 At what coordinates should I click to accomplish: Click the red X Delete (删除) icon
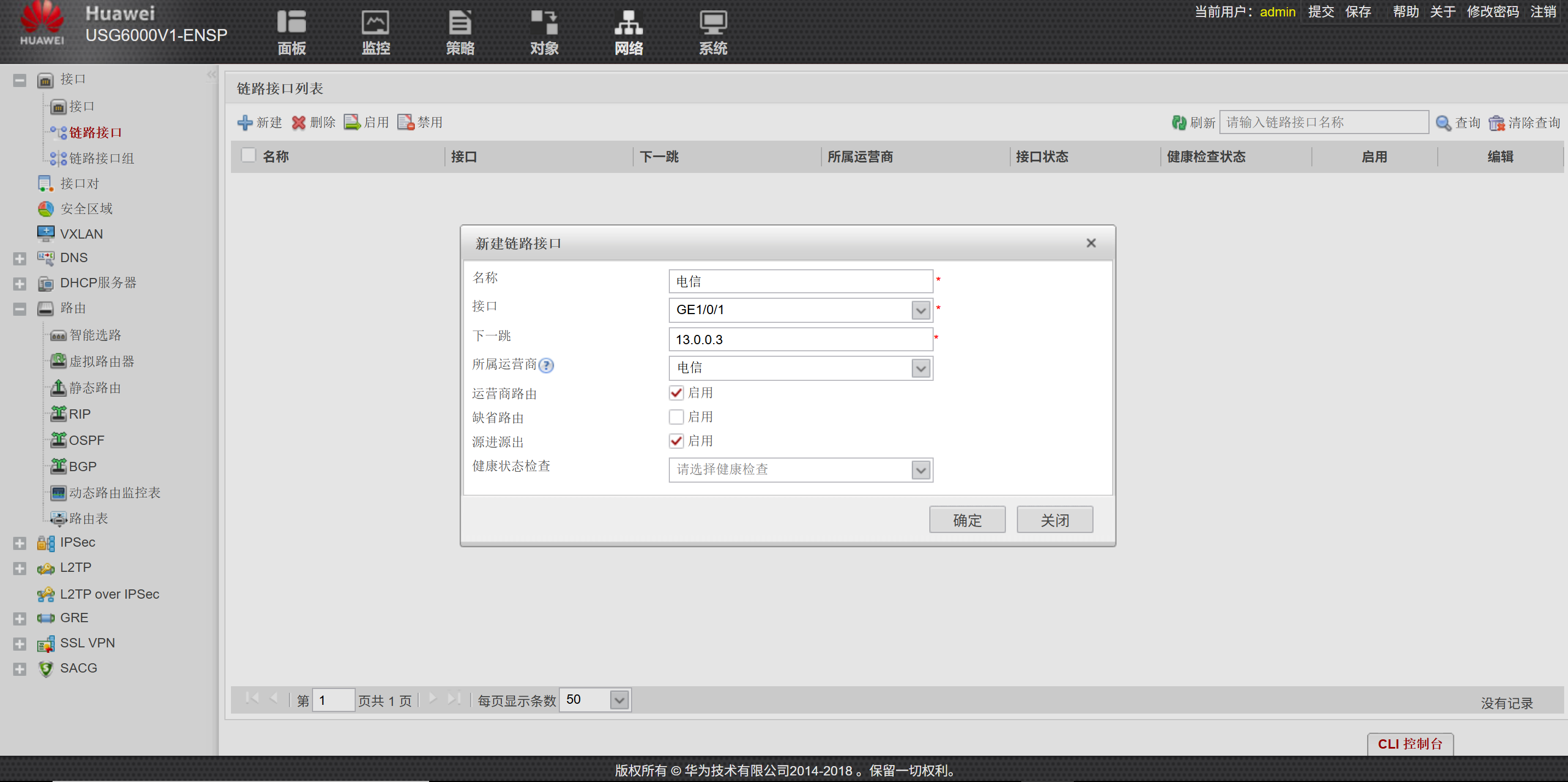click(x=298, y=123)
